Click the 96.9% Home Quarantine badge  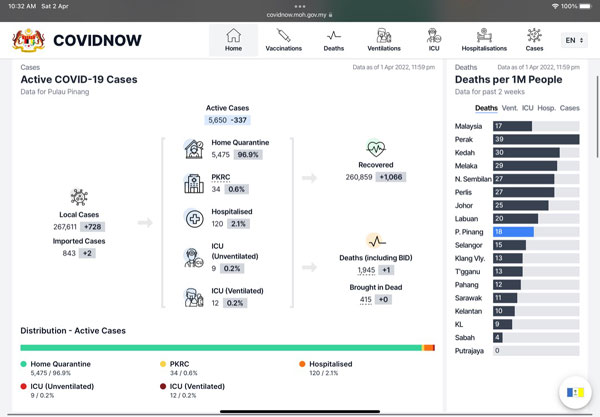(x=248, y=155)
